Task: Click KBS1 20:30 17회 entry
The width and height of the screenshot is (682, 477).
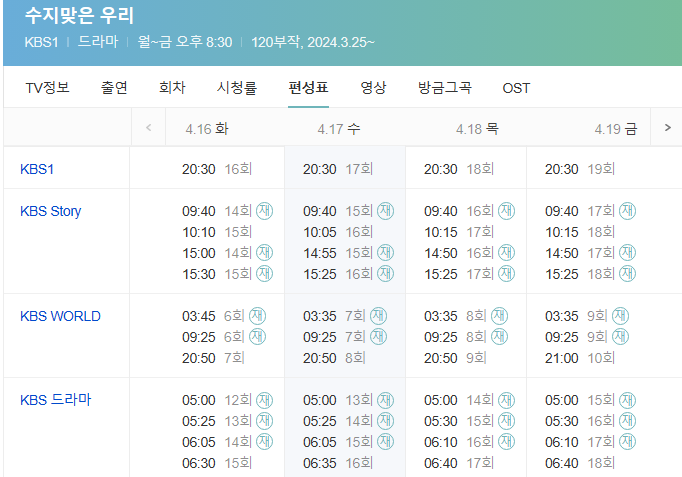Action: coord(338,169)
